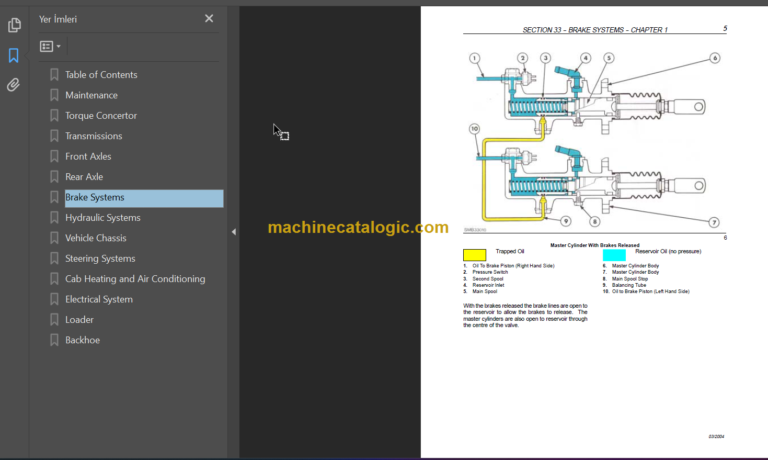Click the caption 'Master Cylinder With Brakes Released'
The image size is (768, 460).
tap(595, 245)
